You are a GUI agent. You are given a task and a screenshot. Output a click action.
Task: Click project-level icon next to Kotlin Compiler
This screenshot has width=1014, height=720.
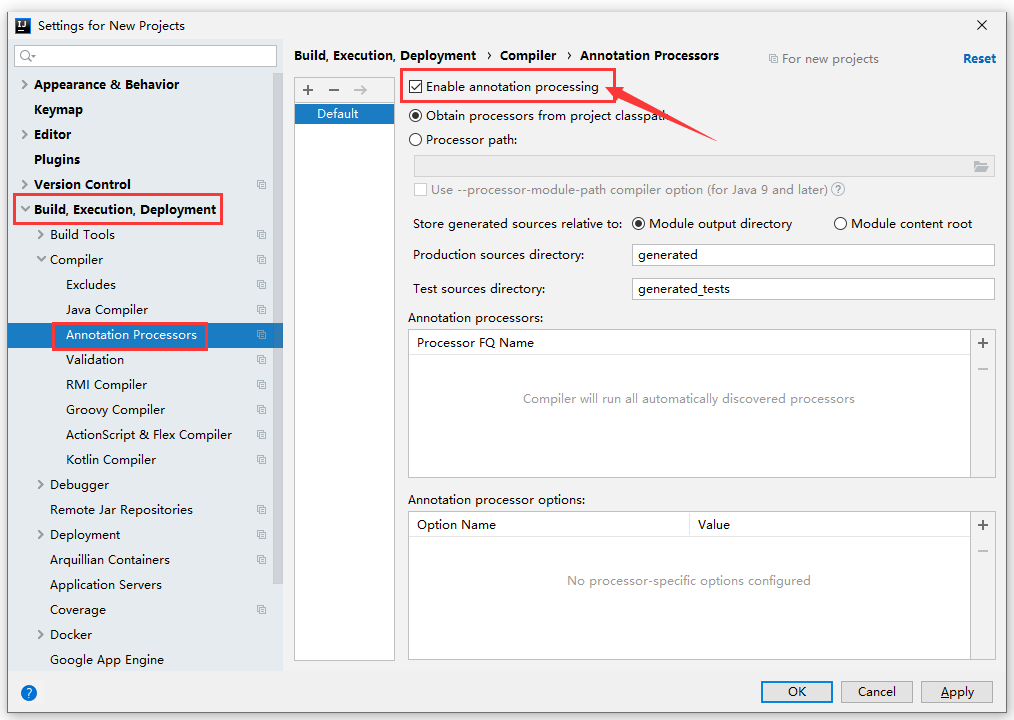click(x=261, y=460)
